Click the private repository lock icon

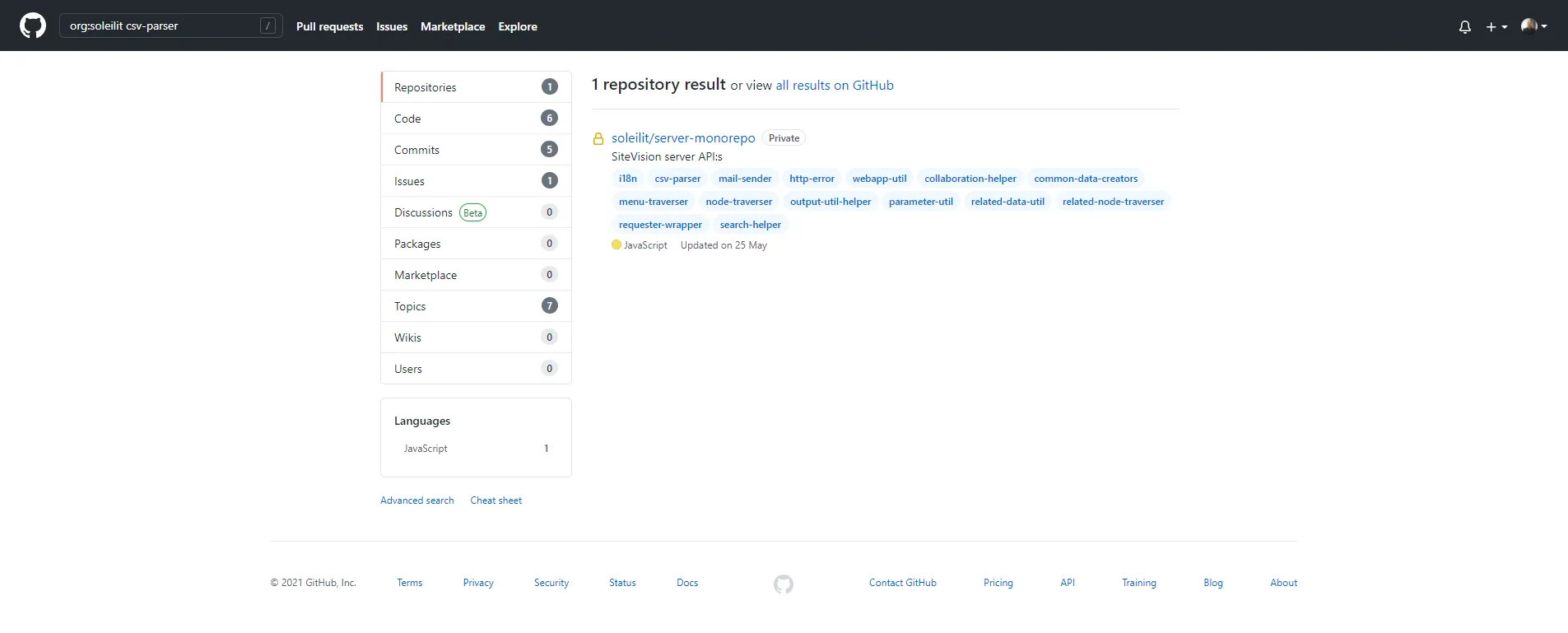coord(598,139)
